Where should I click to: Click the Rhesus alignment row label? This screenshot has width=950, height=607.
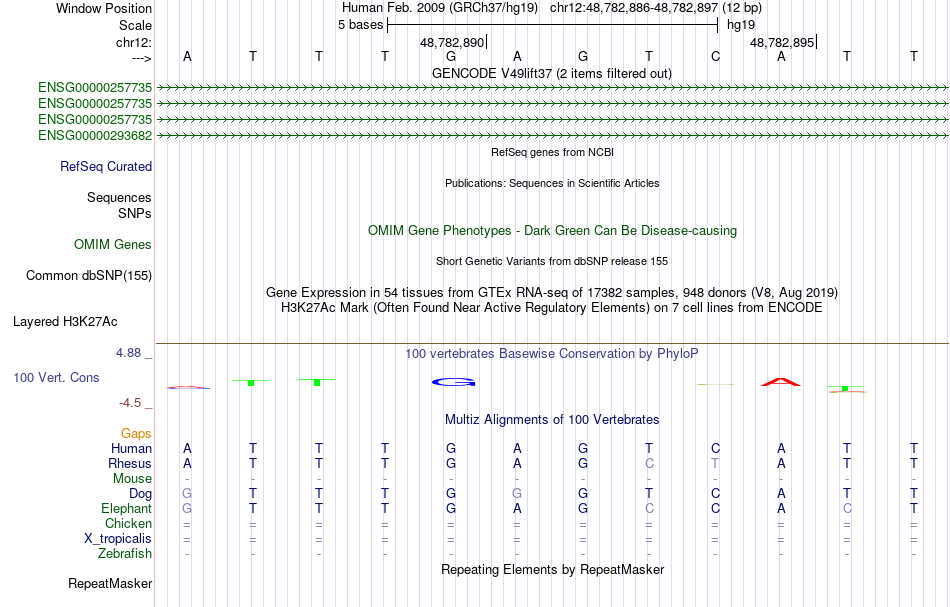point(130,463)
